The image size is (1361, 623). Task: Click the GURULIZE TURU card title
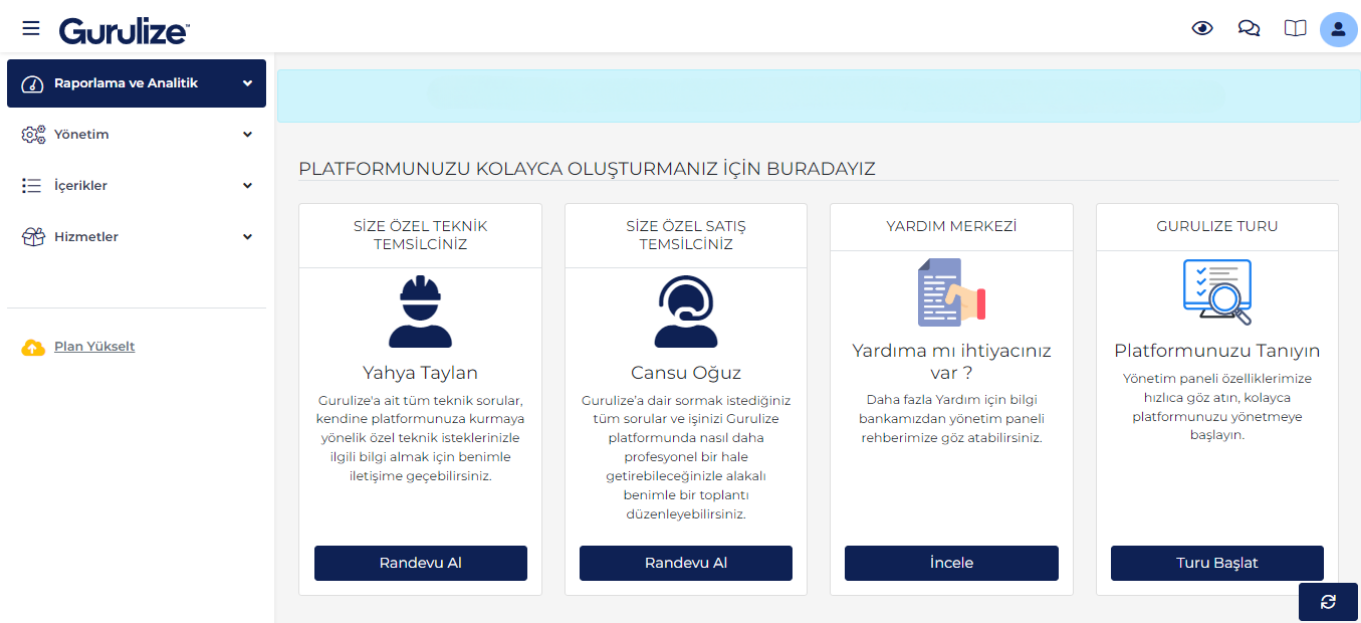click(x=1217, y=227)
